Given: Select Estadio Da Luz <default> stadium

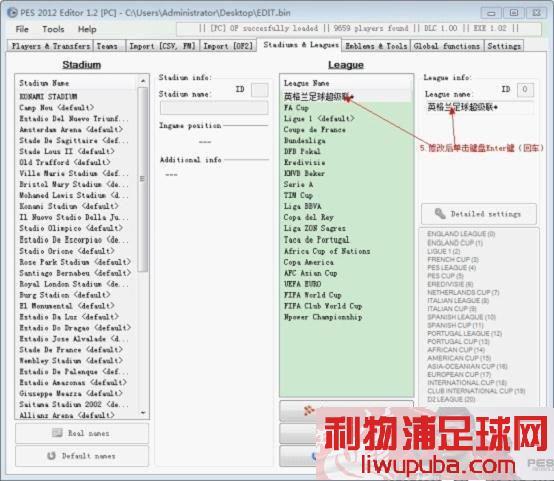Looking at the screenshot, I should pyautogui.click(x=77, y=317).
